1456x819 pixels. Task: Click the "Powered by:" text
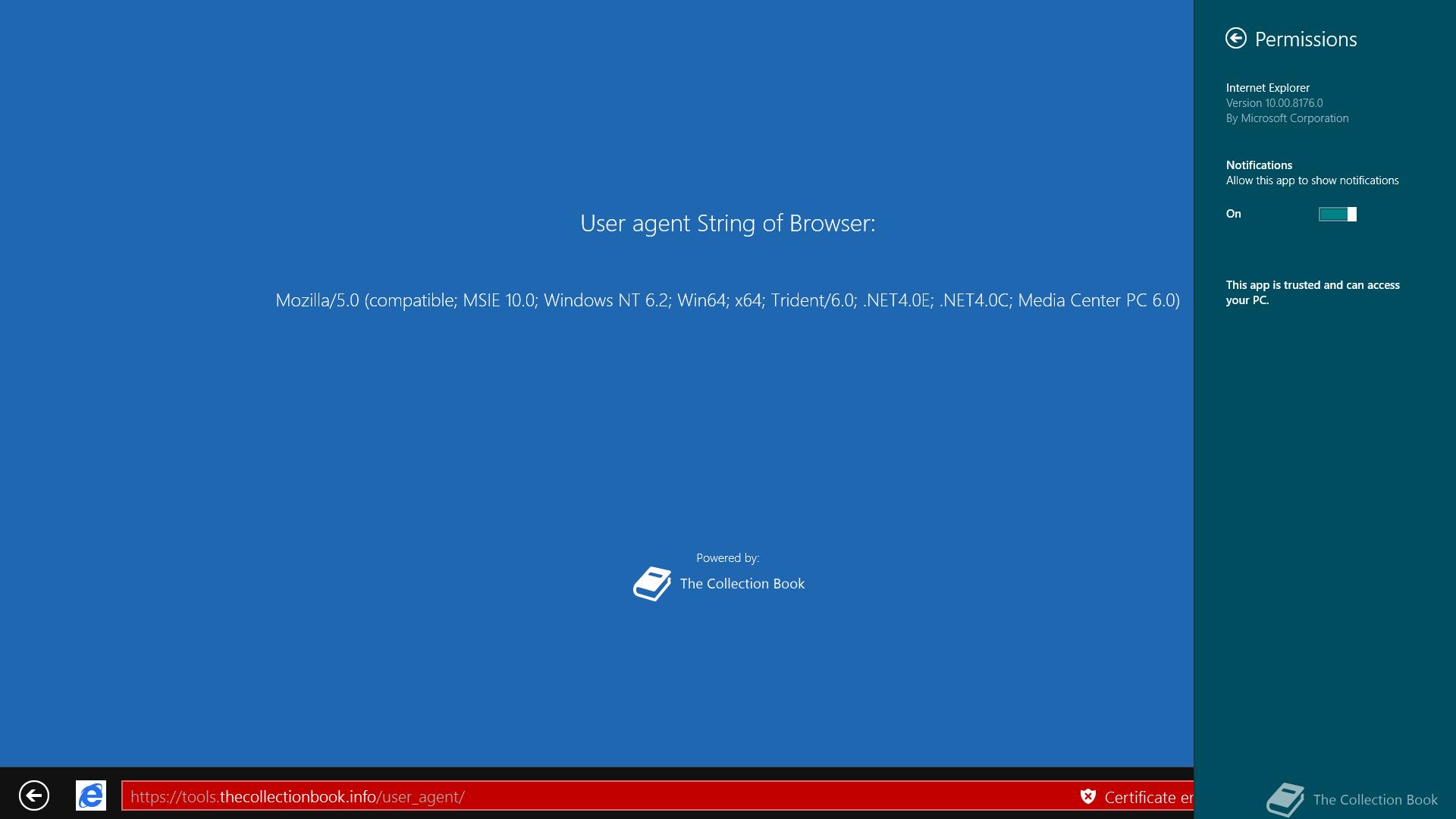(x=727, y=558)
